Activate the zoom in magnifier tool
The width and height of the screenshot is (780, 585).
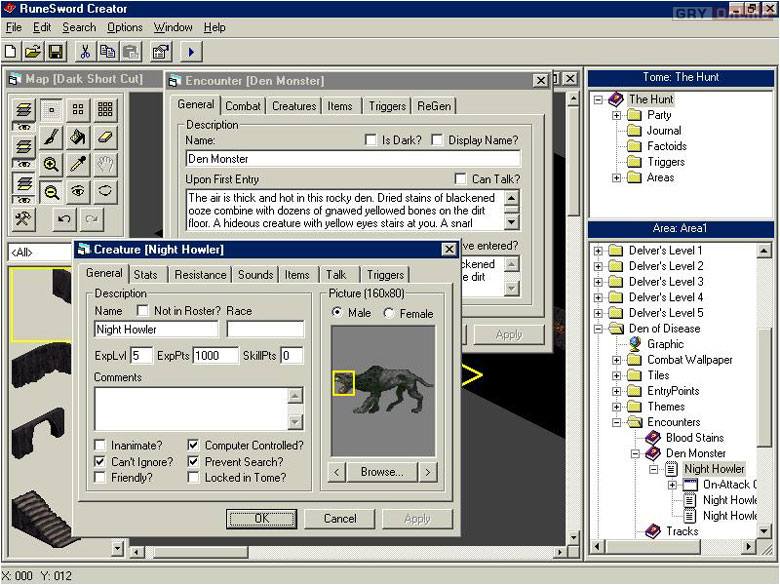point(51,164)
